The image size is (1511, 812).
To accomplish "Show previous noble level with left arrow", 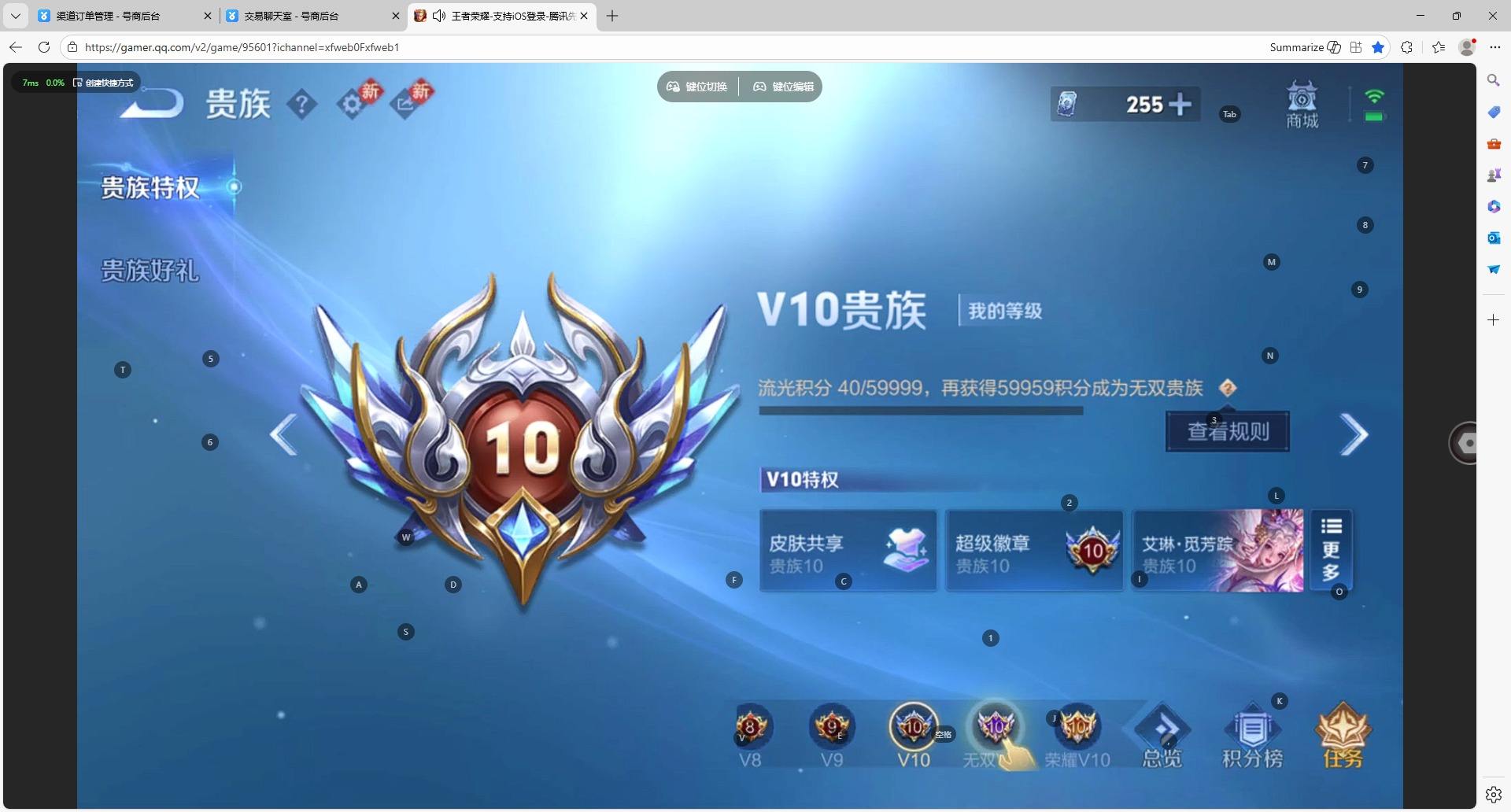I will tap(283, 434).
